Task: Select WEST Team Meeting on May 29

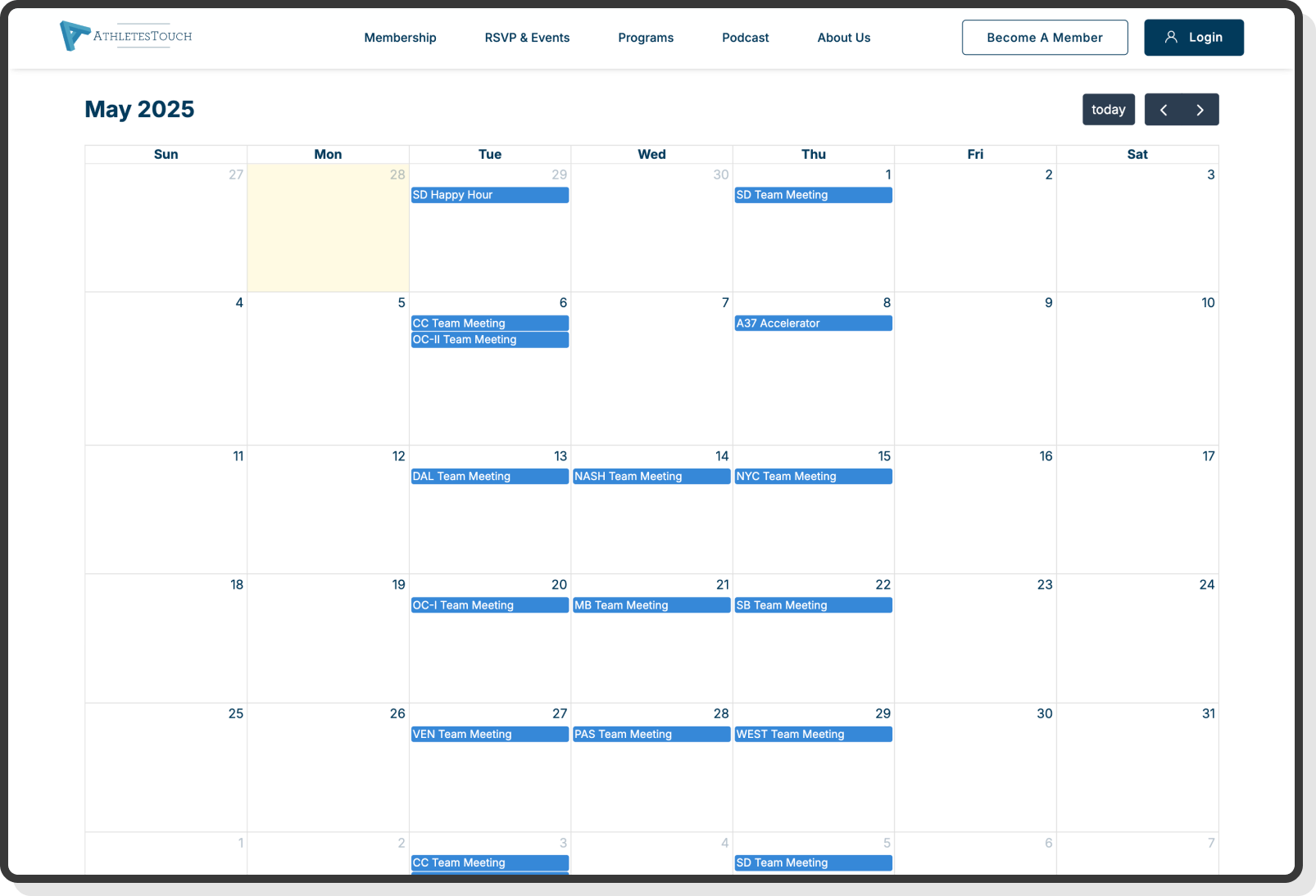Action: [x=813, y=735]
